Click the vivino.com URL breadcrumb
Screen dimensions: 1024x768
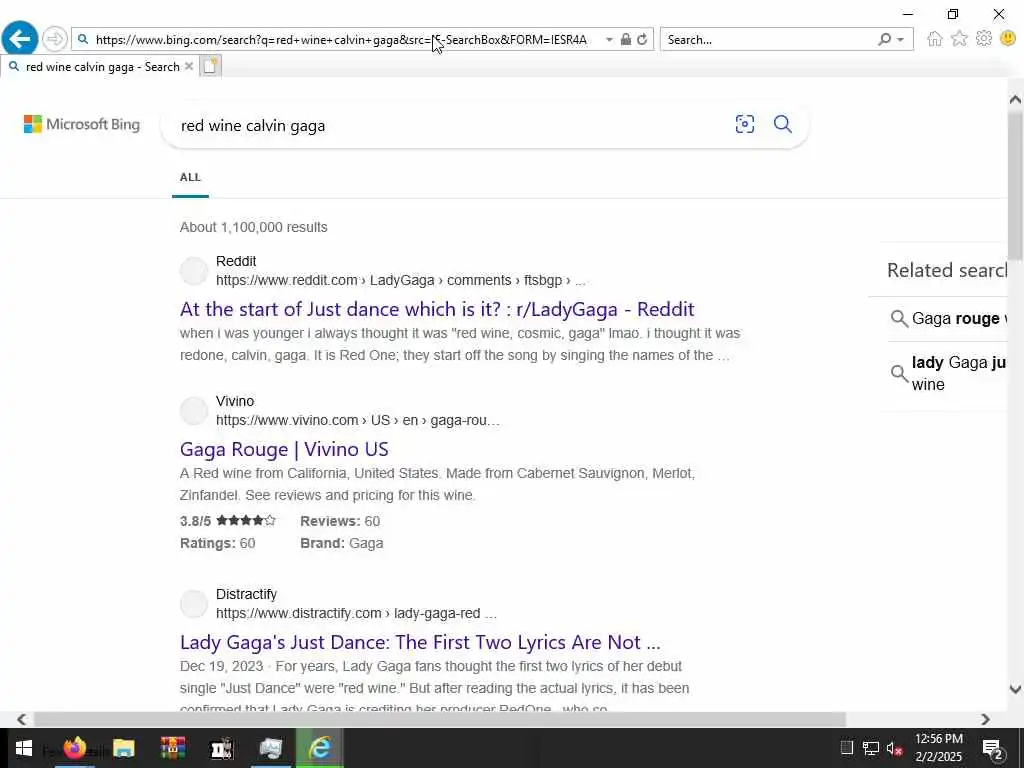357,421
